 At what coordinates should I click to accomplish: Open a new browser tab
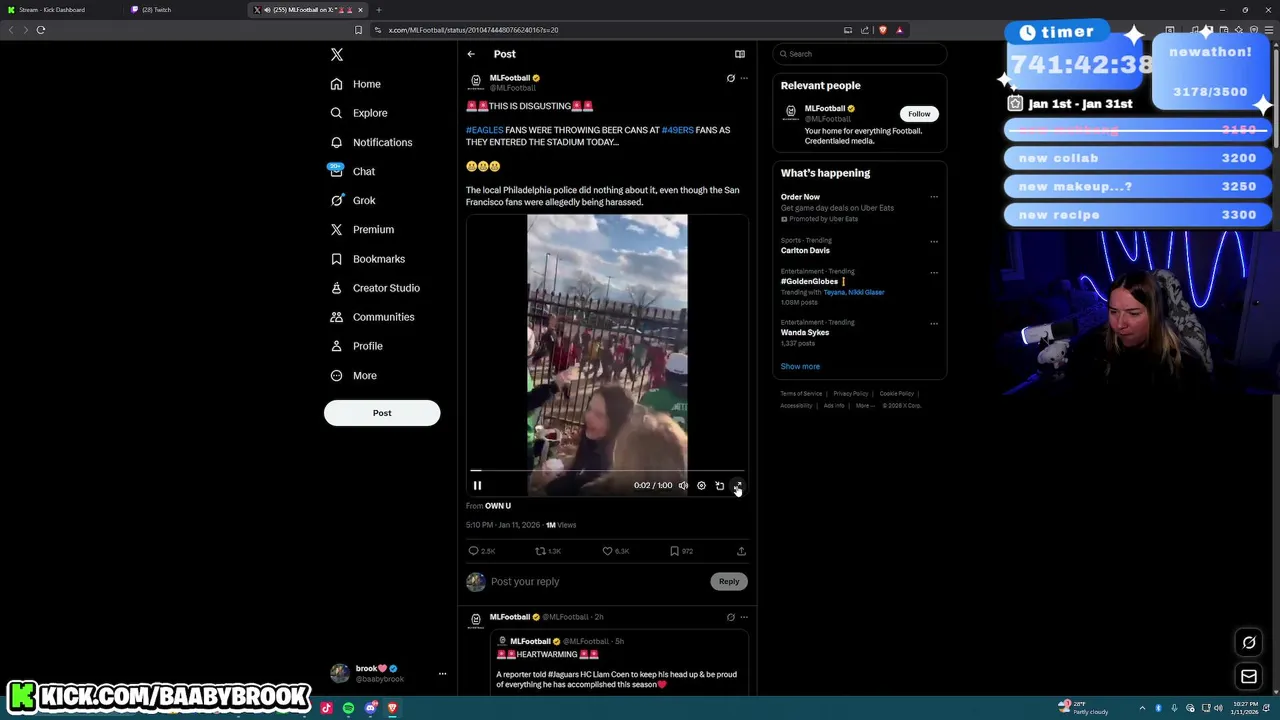coord(378,10)
